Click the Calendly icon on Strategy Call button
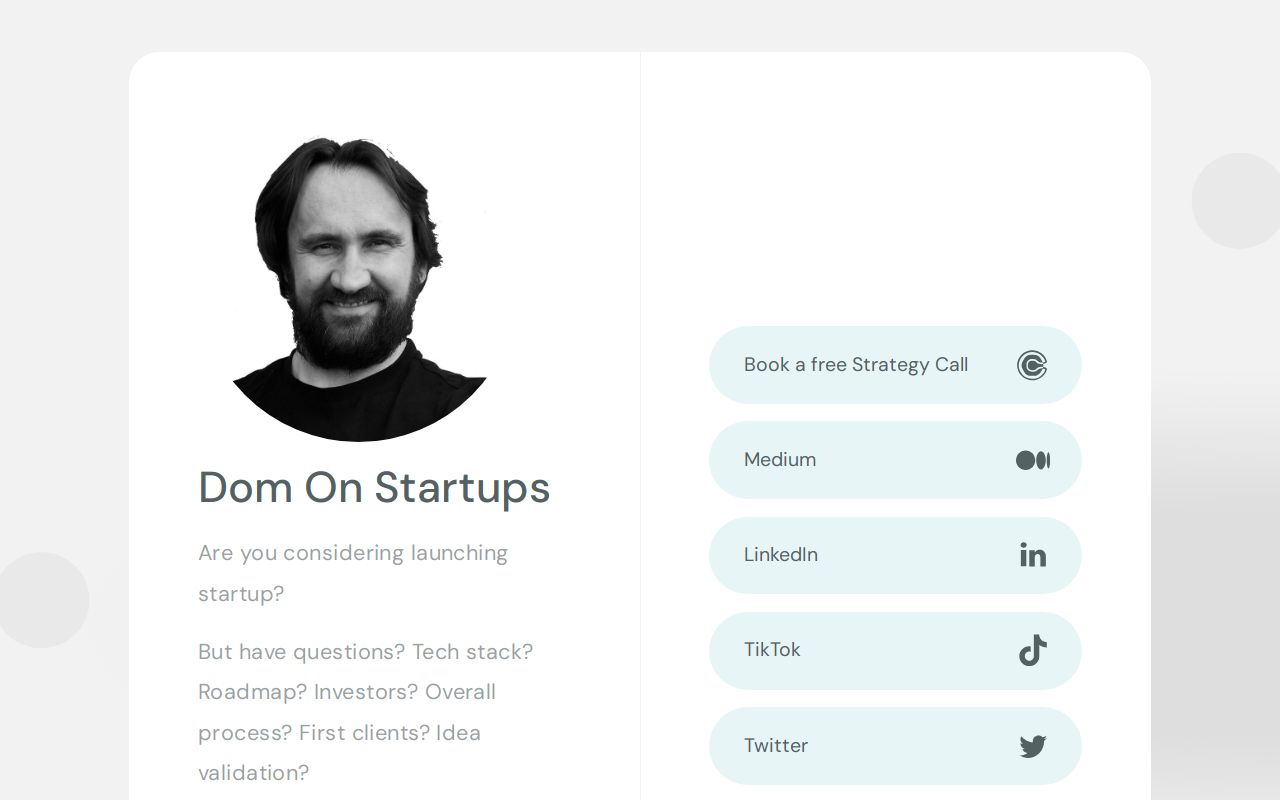The width and height of the screenshot is (1280, 800). 1032,365
